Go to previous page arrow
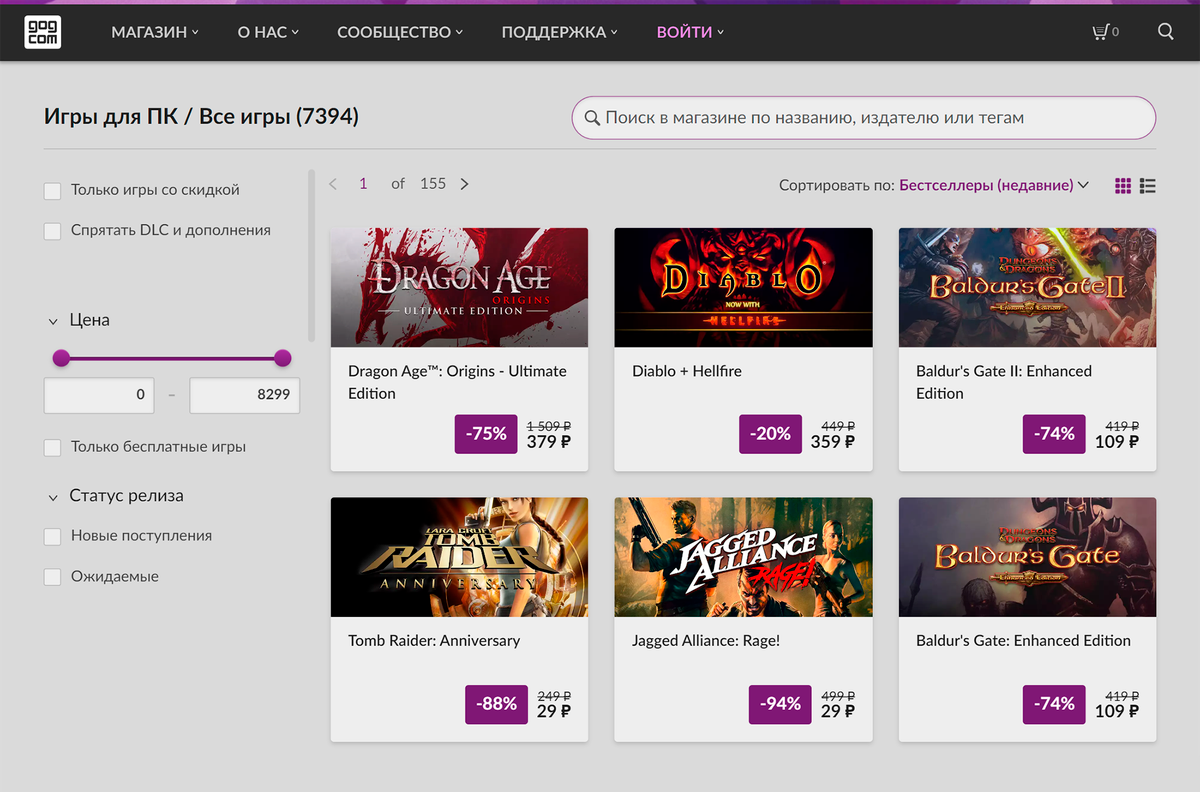1200x792 pixels. (333, 184)
